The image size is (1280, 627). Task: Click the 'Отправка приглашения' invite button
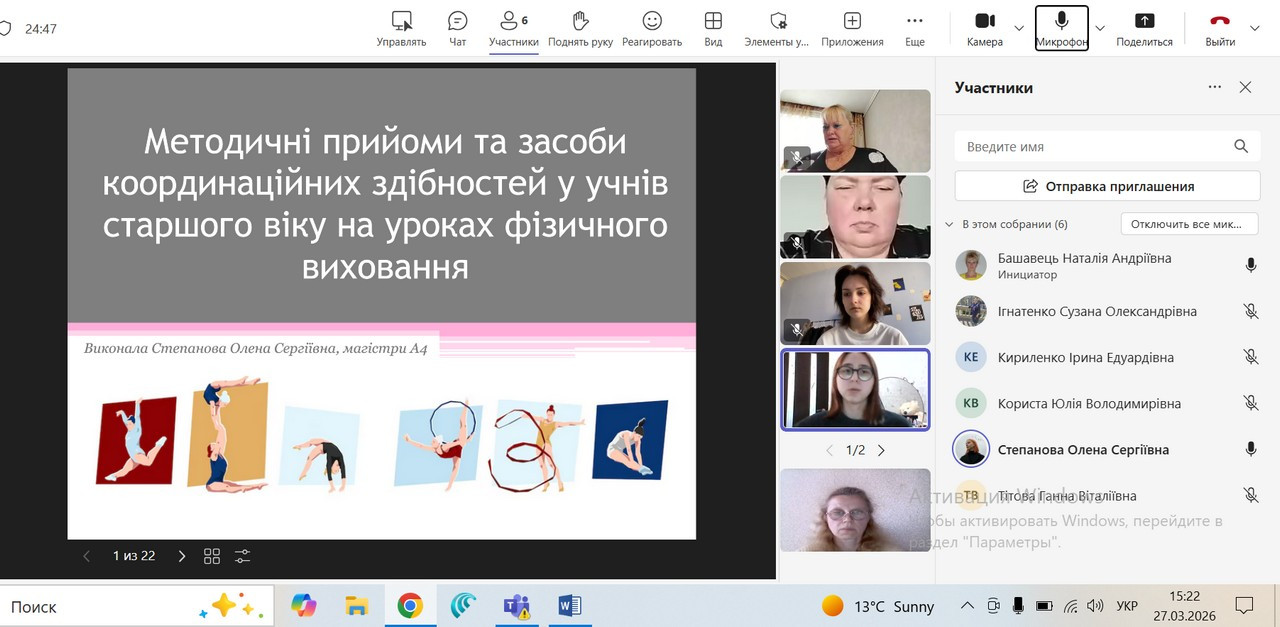pyautogui.click(x=1107, y=186)
